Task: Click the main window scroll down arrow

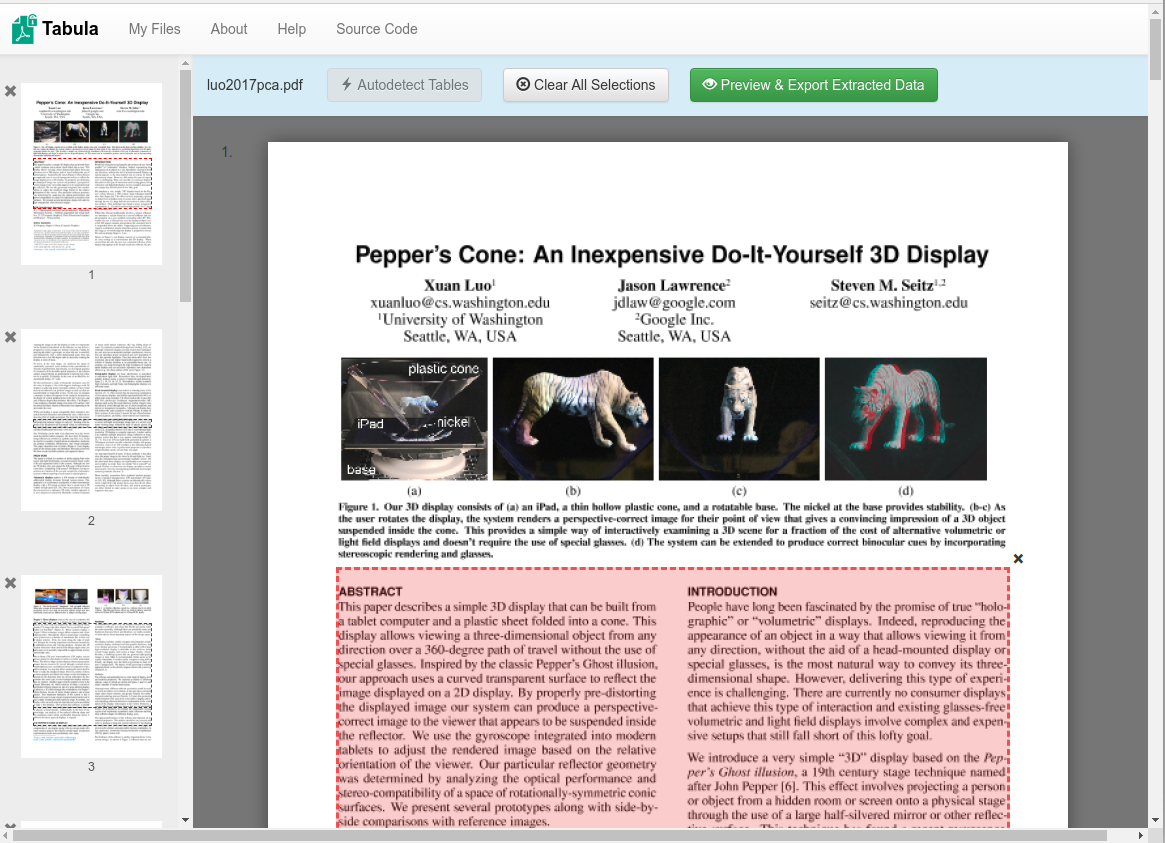Action: click(1155, 820)
